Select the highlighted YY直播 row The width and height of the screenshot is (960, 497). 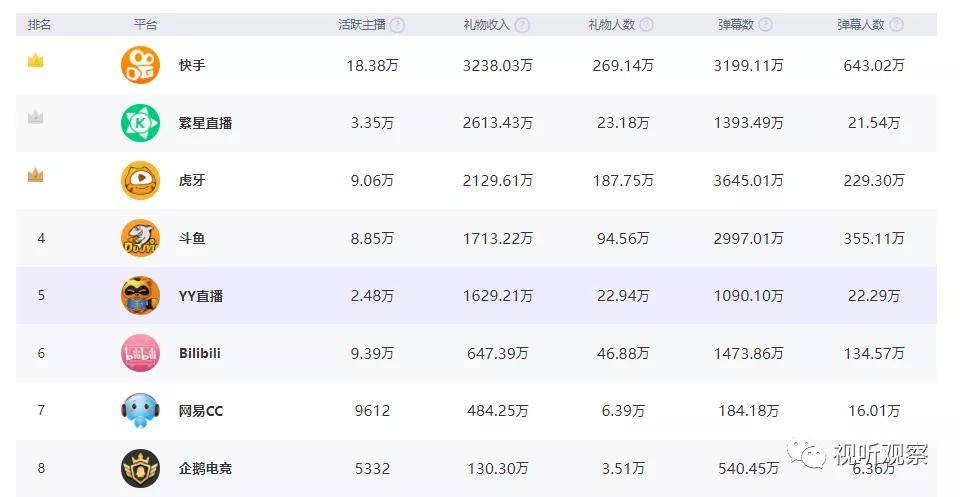point(476,296)
